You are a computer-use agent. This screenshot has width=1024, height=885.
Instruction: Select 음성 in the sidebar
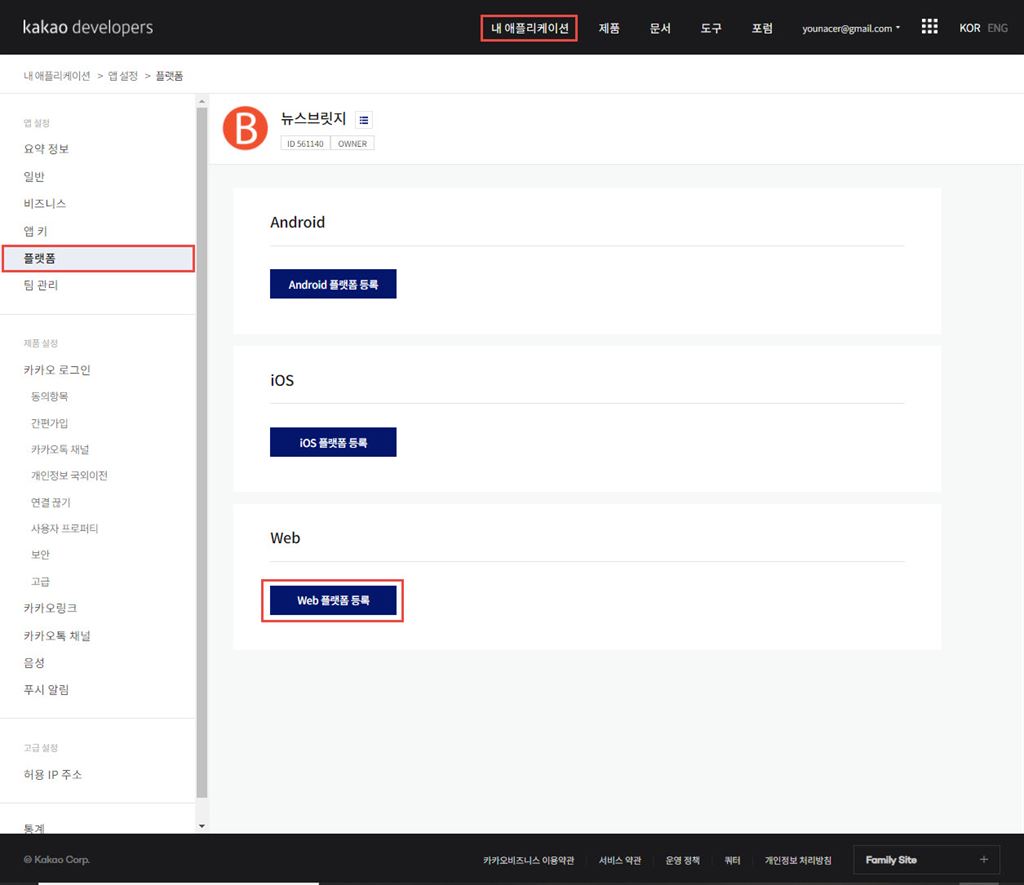tap(34, 663)
